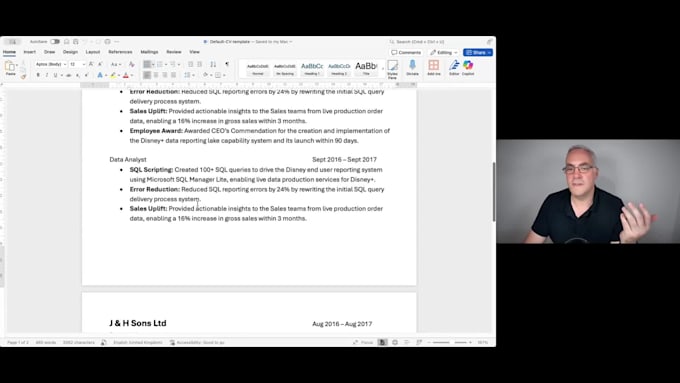Apply the Normal style
The height and width of the screenshot is (383, 680).
[258, 69]
